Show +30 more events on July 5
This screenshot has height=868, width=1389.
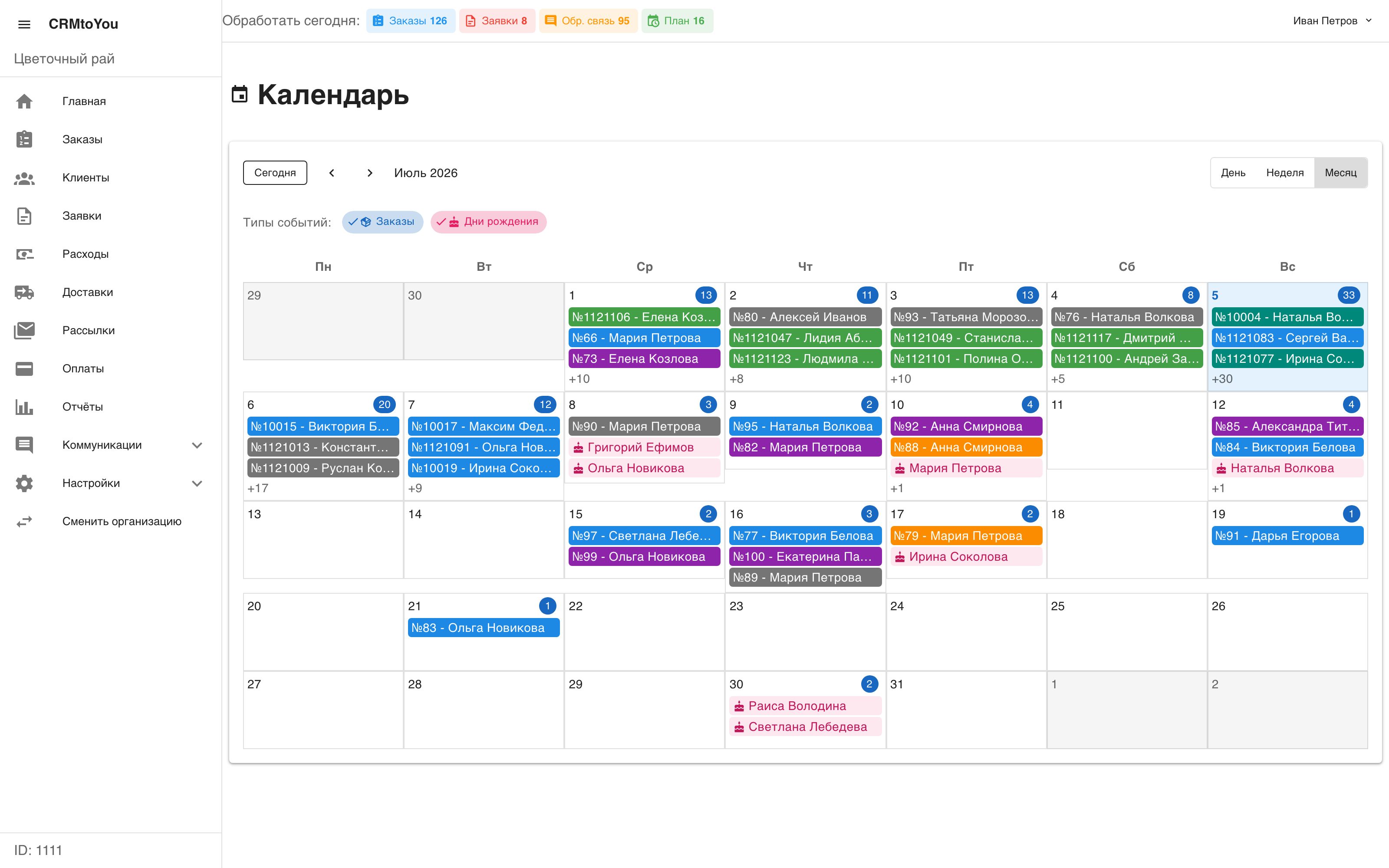(1222, 379)
